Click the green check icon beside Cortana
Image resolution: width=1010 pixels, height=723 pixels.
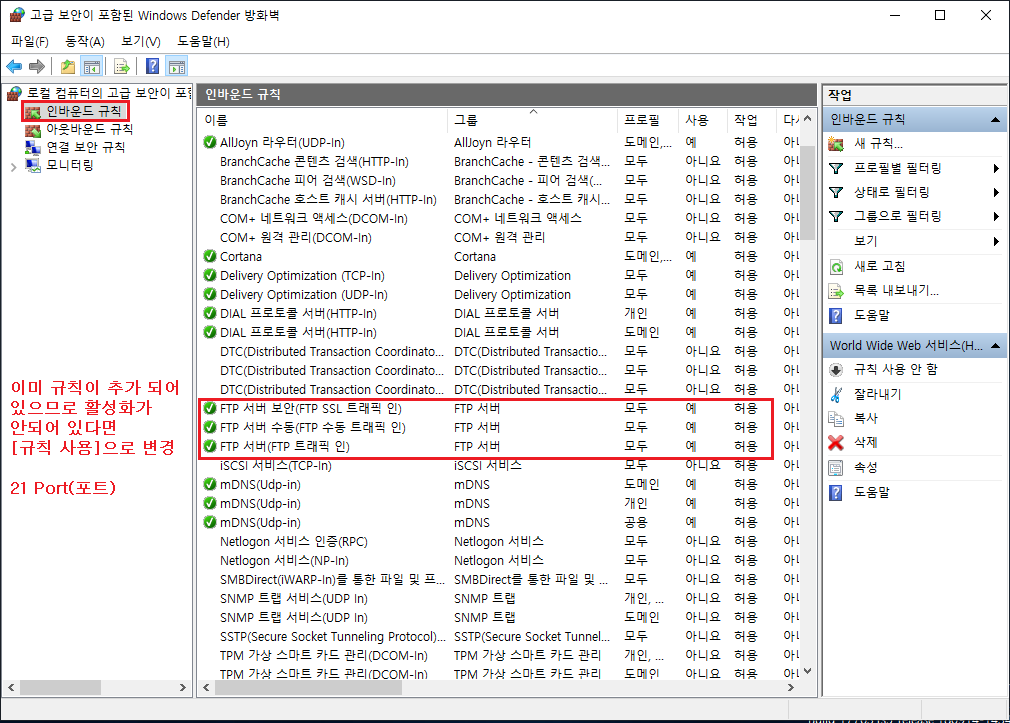(x=209, y=256)
